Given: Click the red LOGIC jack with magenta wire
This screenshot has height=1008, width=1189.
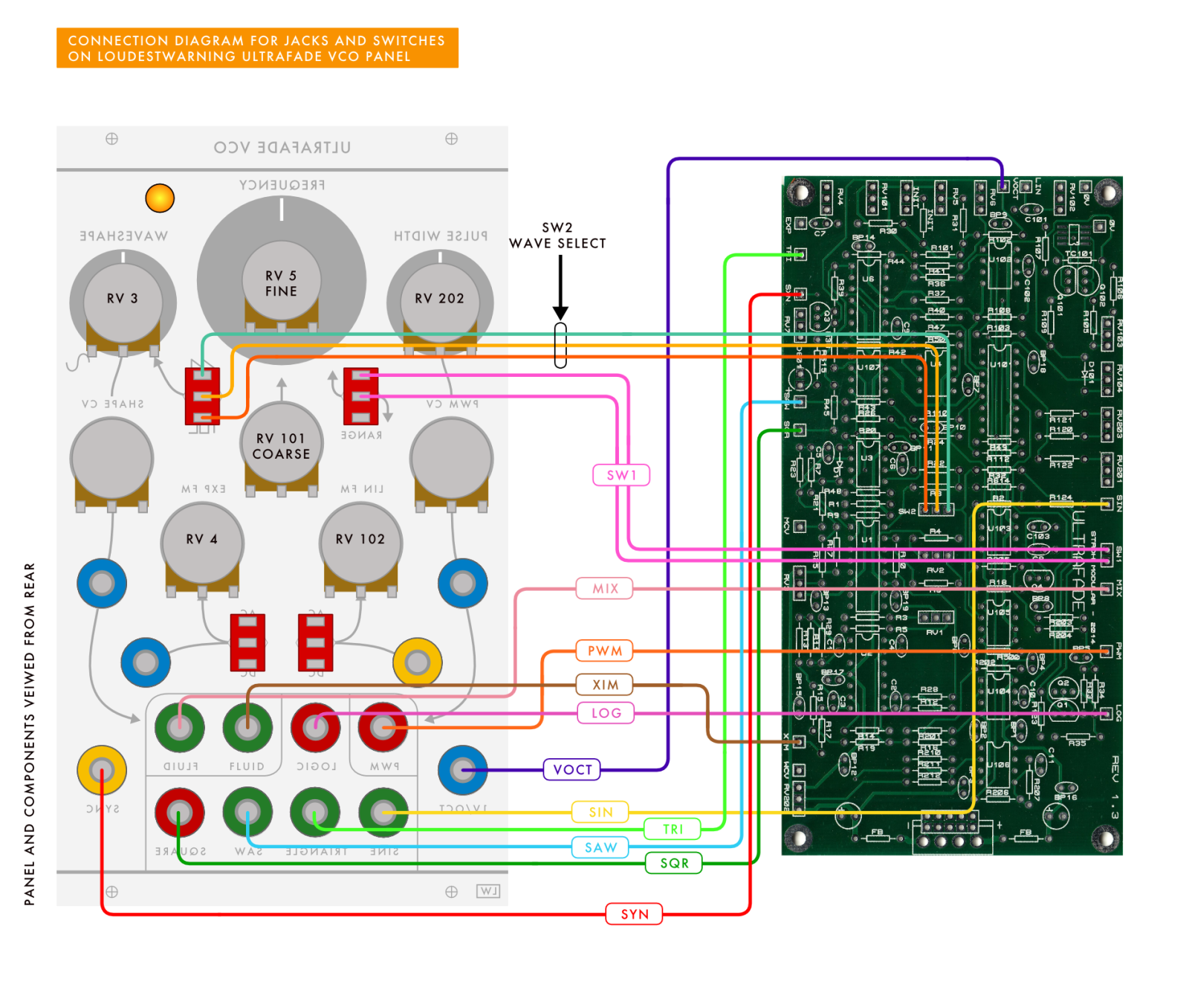Looking at the screenshot, I should [315, 727].
